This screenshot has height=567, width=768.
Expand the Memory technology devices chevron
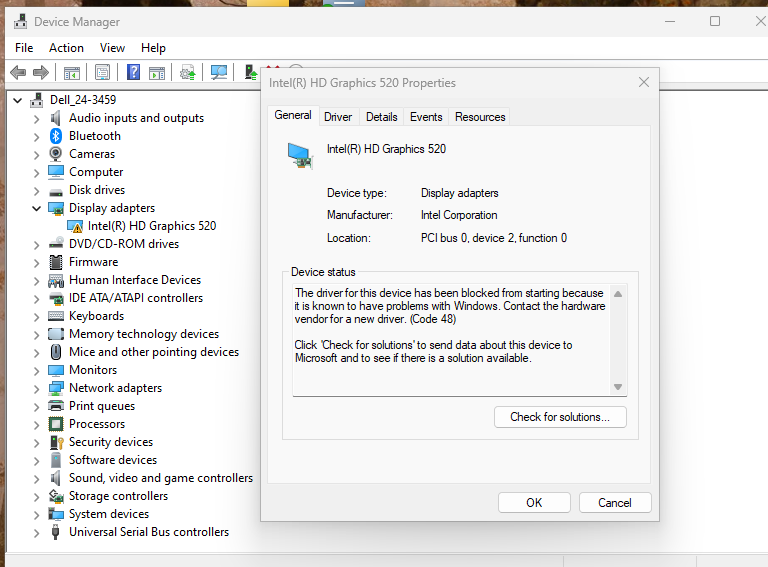36,335
